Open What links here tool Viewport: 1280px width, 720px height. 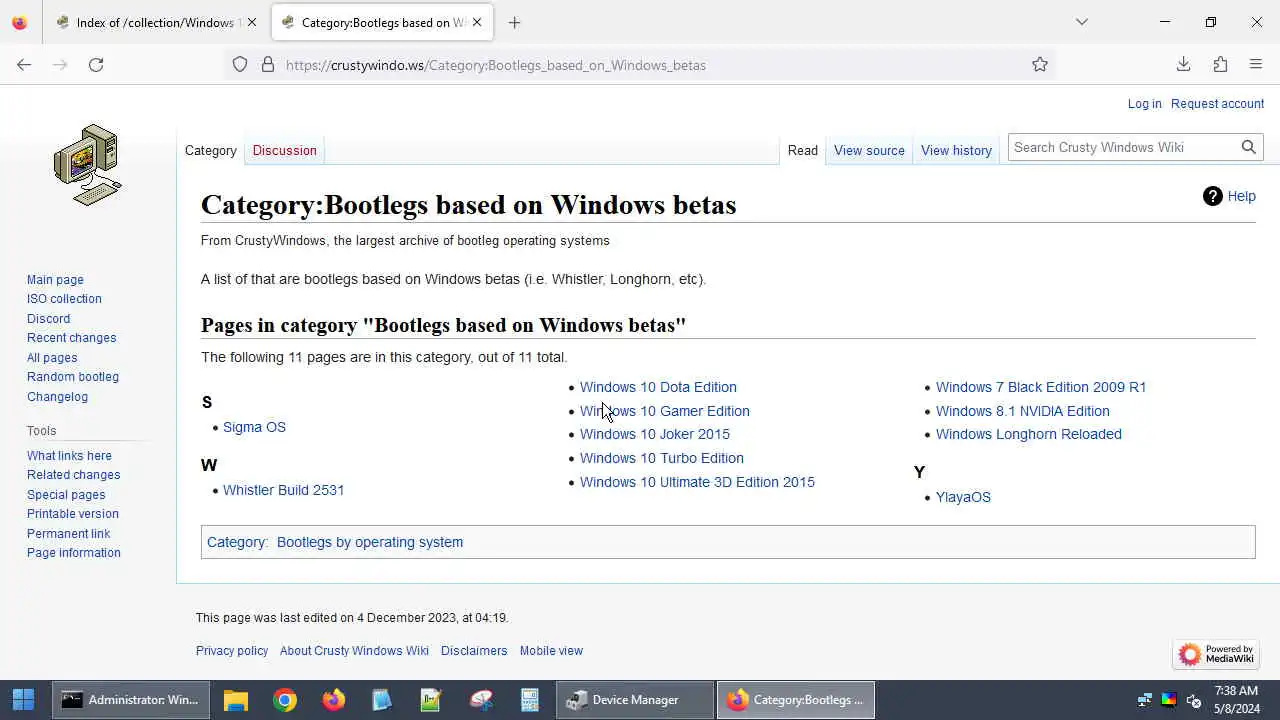pyautogui.click(x=69, y=456)
